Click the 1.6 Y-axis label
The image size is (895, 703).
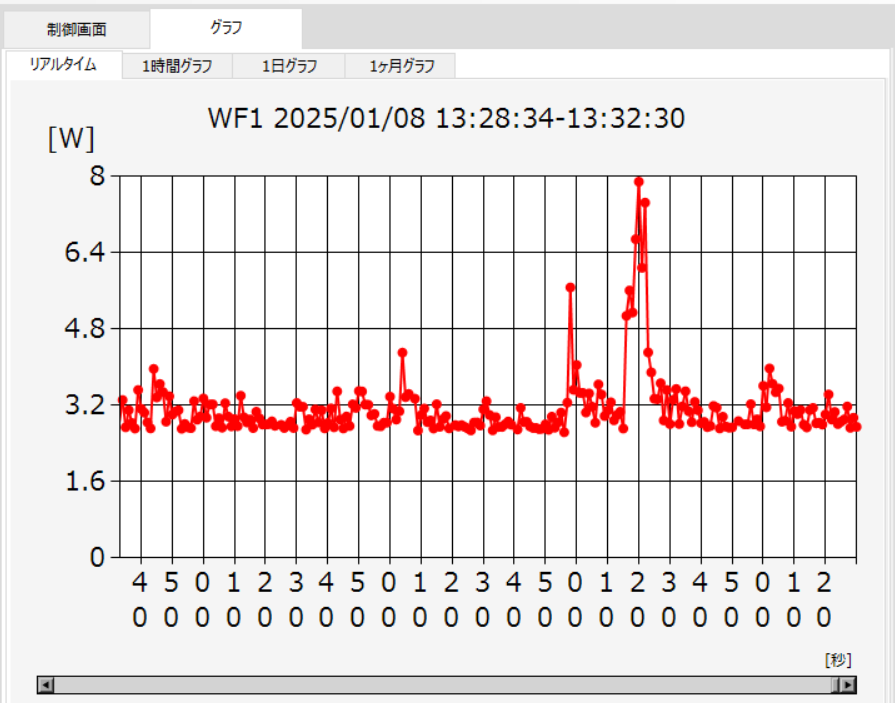coord(85,481)
